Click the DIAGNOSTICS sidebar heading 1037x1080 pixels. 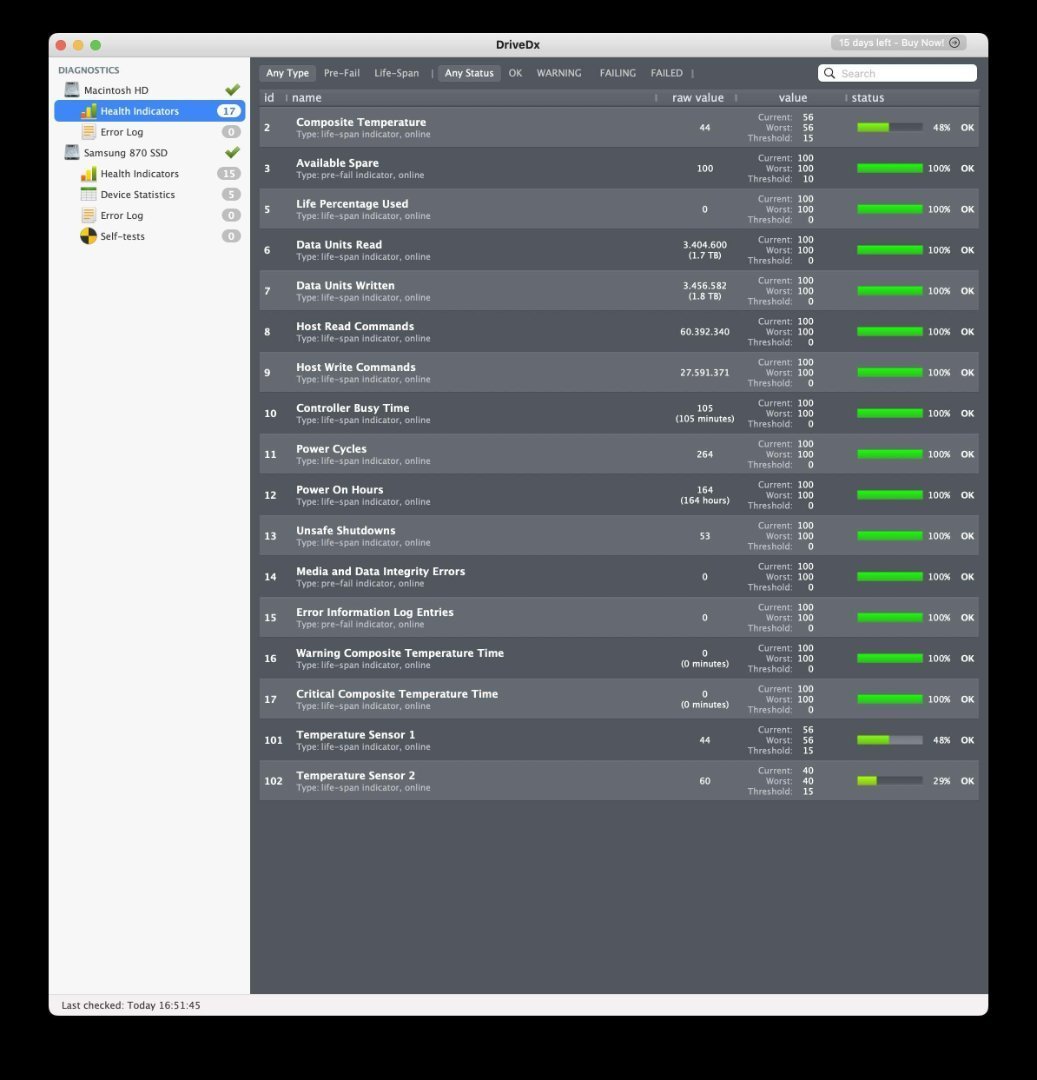[89, 70]
